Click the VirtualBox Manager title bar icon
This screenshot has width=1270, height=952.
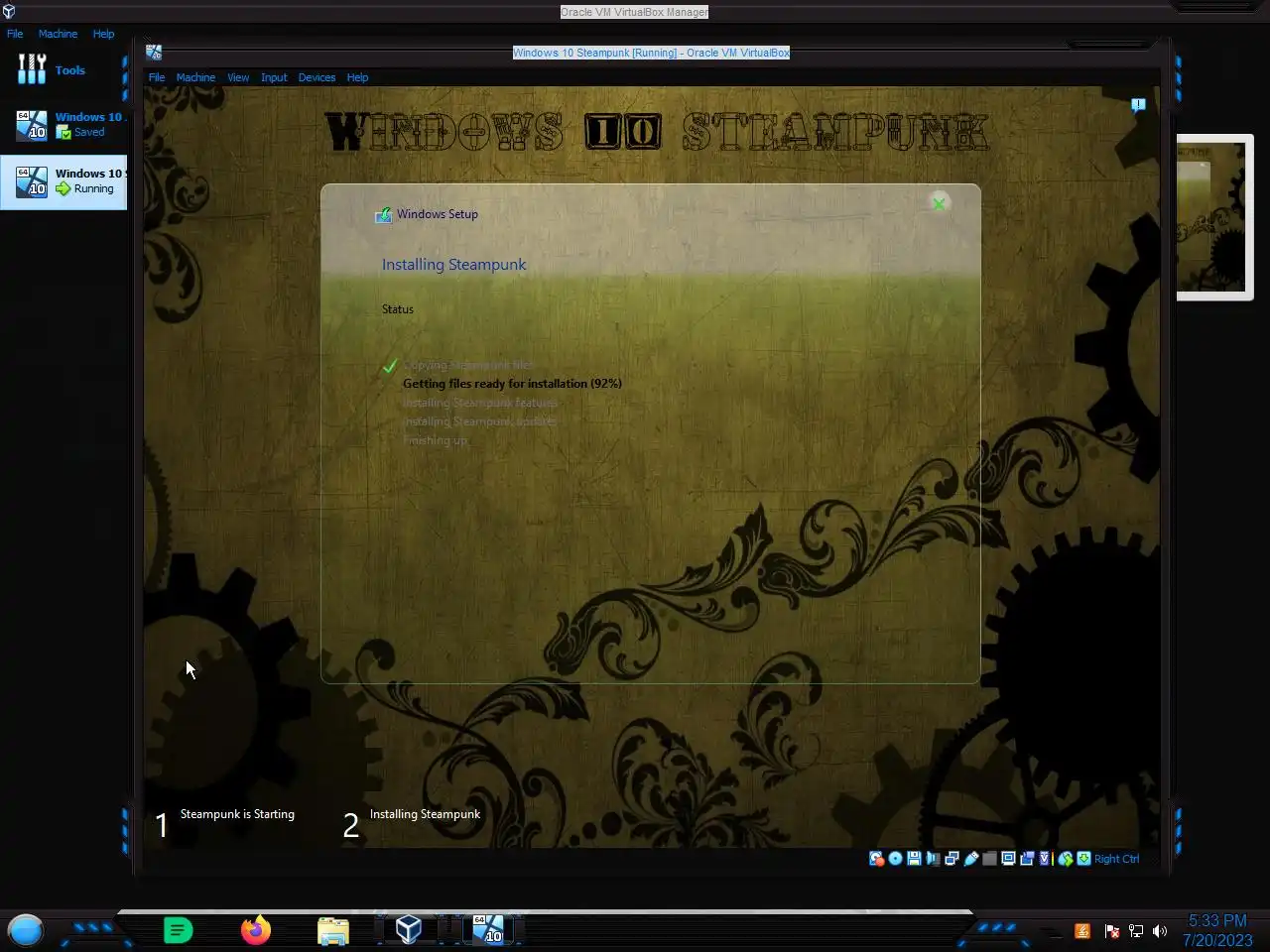pos(9,12)
